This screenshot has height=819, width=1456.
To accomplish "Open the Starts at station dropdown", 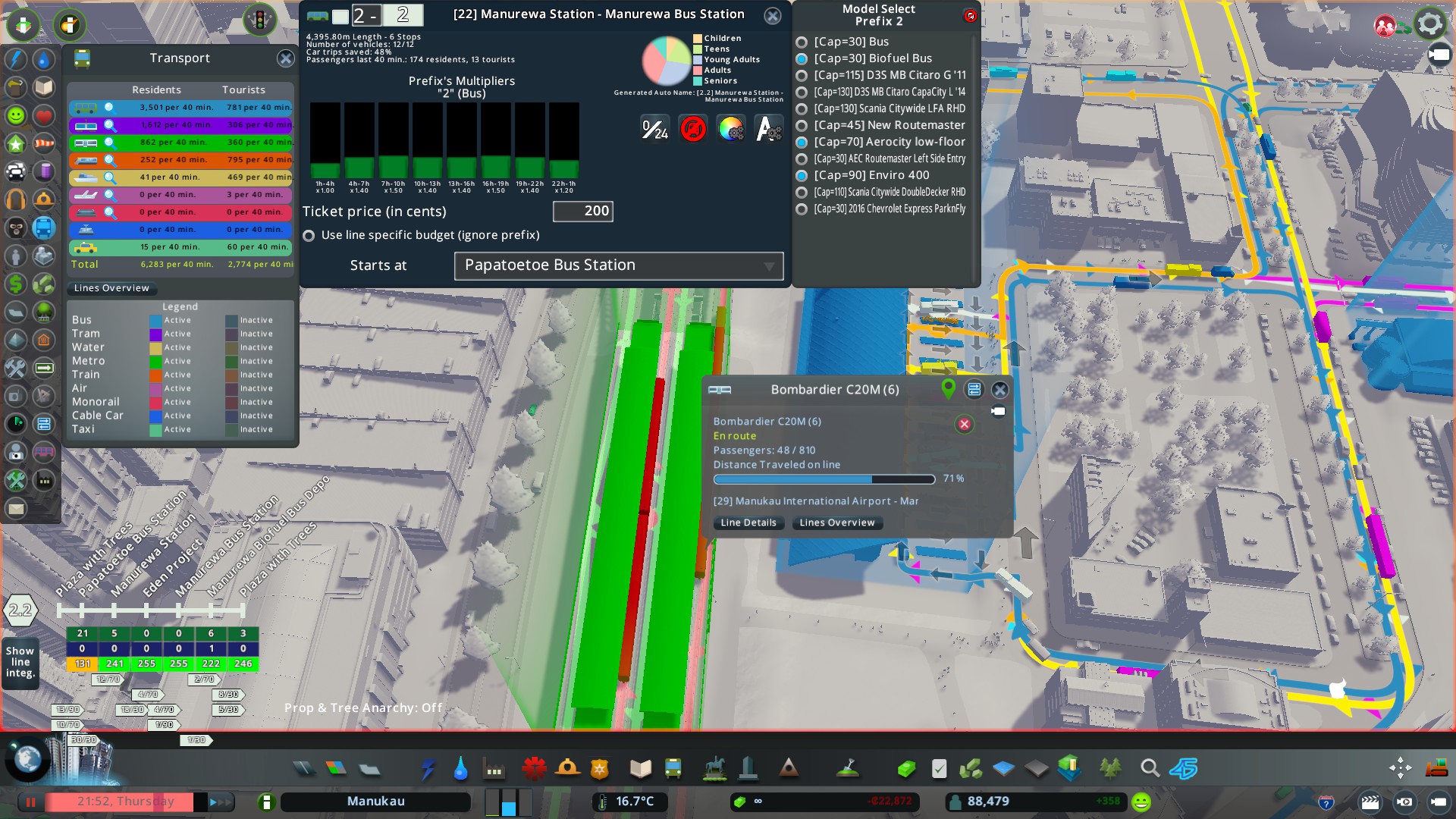I will pos(618,265).
